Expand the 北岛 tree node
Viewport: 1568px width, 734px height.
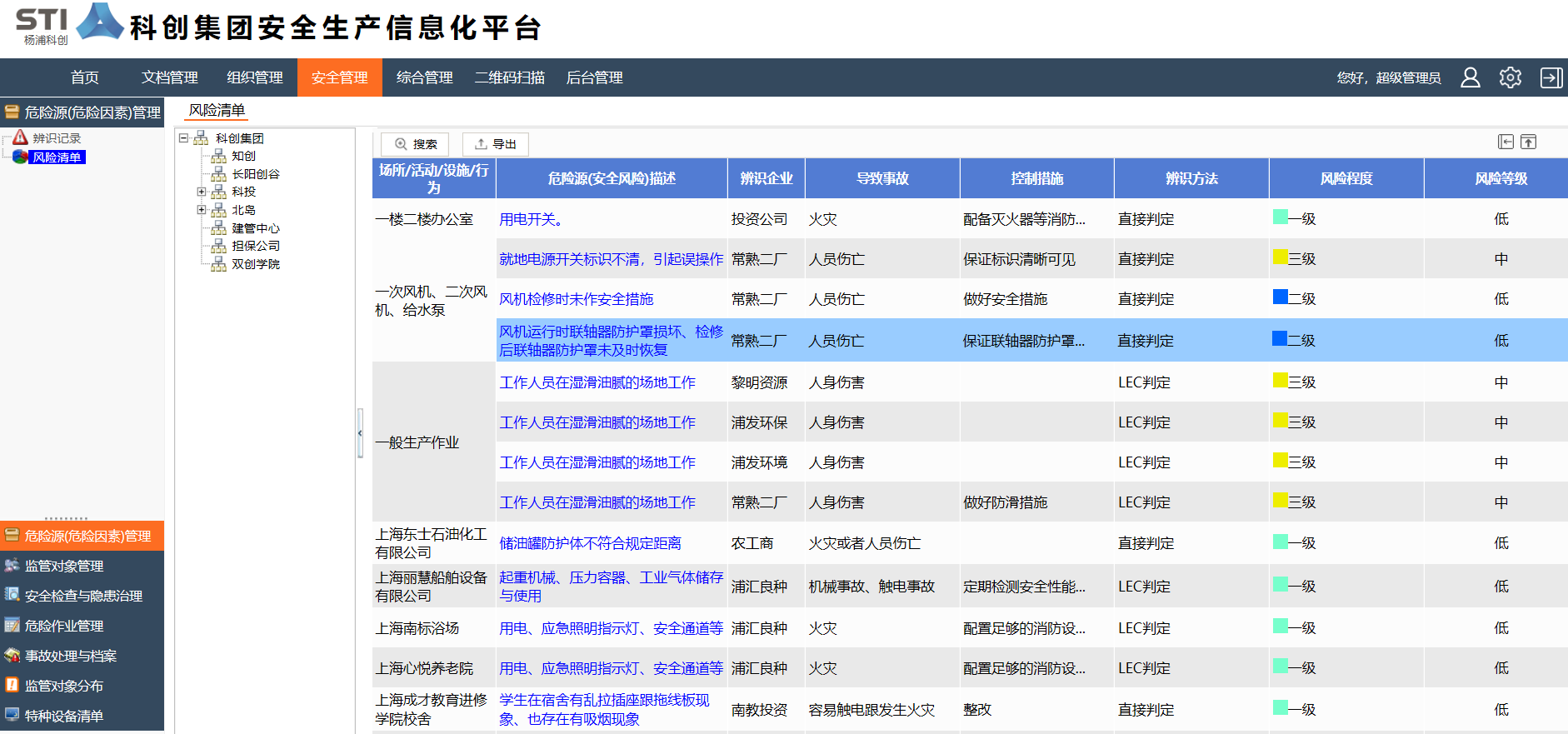(202, 210)
